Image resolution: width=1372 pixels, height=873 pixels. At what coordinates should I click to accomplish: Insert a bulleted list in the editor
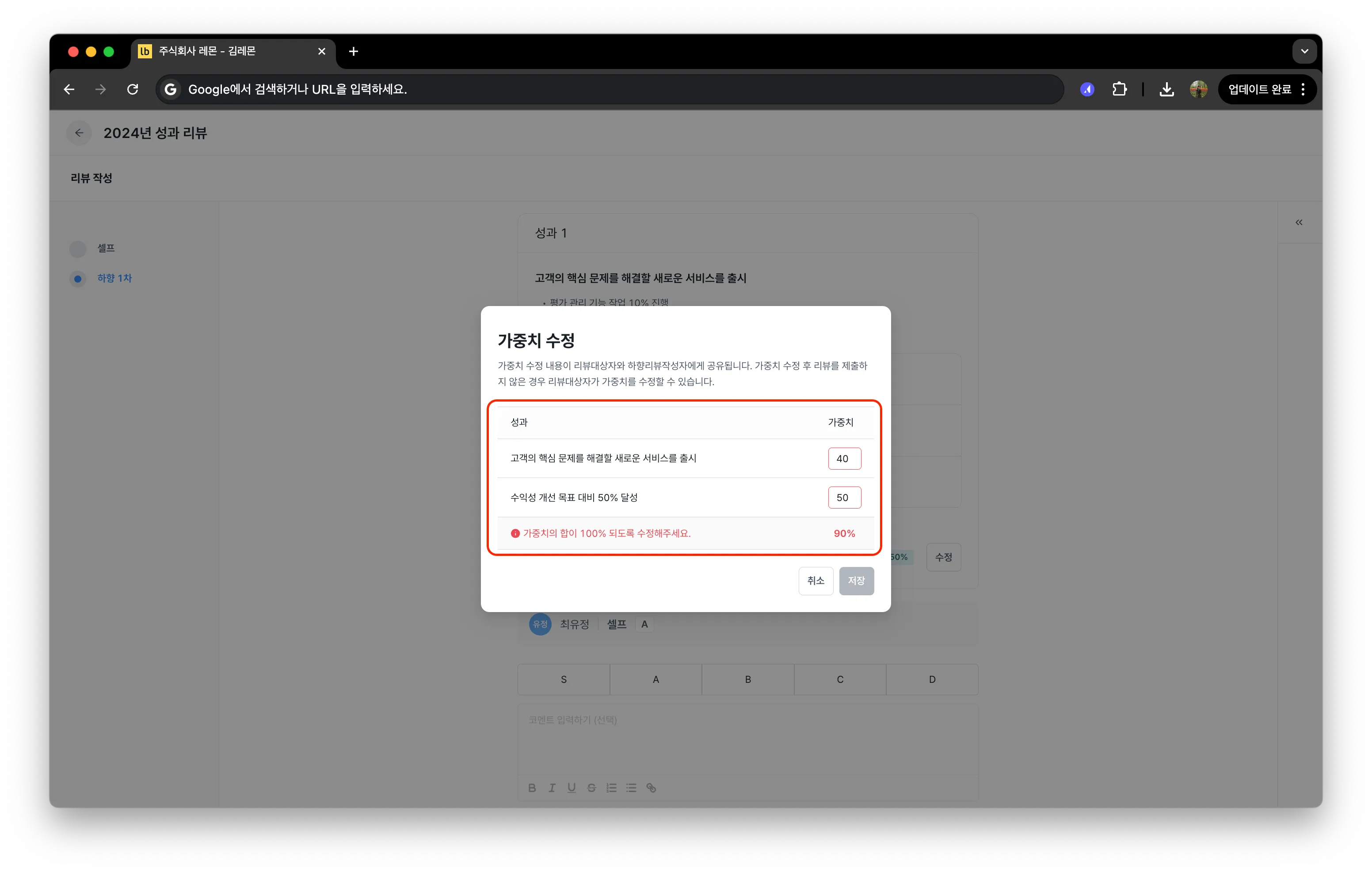click(631, 788)
